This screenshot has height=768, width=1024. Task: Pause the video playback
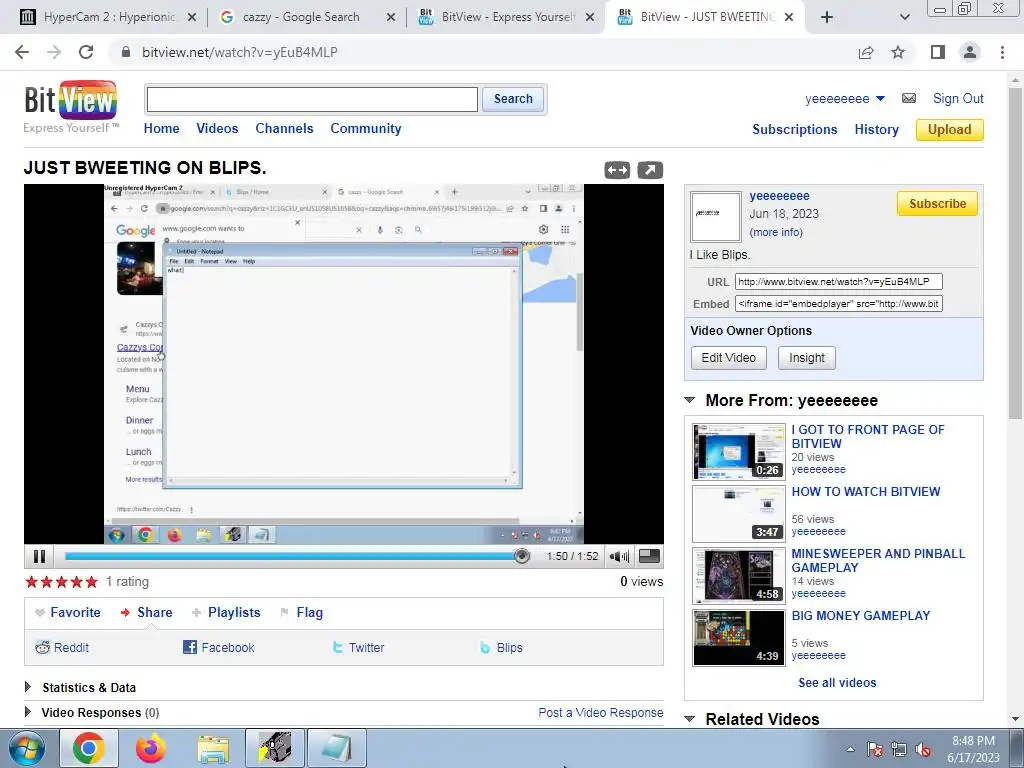click(39, 556)
